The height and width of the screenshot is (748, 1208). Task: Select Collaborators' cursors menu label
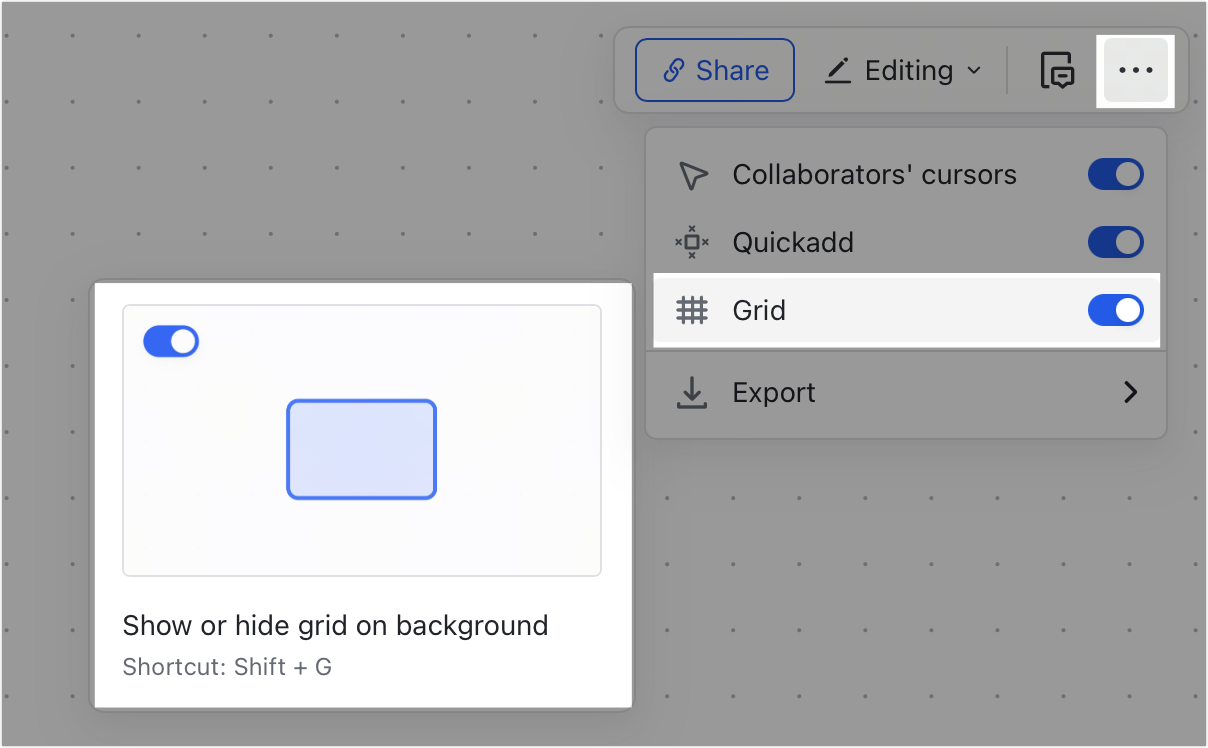(x=874, y=174)
